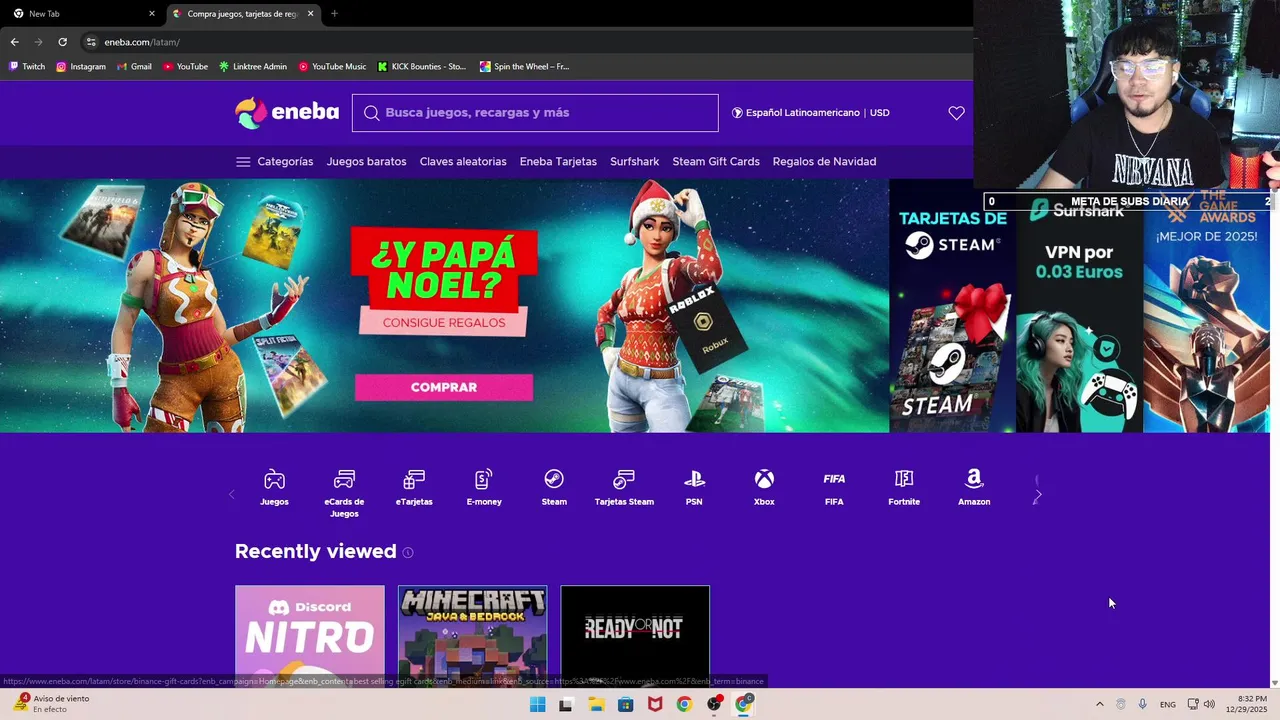Open the eCards de Juegos category
This screenshot has height=720, width=1280.
(x=344, y=494)
